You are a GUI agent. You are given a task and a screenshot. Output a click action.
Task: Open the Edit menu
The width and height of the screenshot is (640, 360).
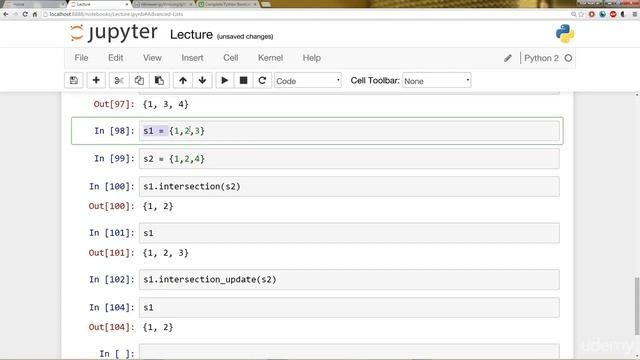[x=116, y=58]
